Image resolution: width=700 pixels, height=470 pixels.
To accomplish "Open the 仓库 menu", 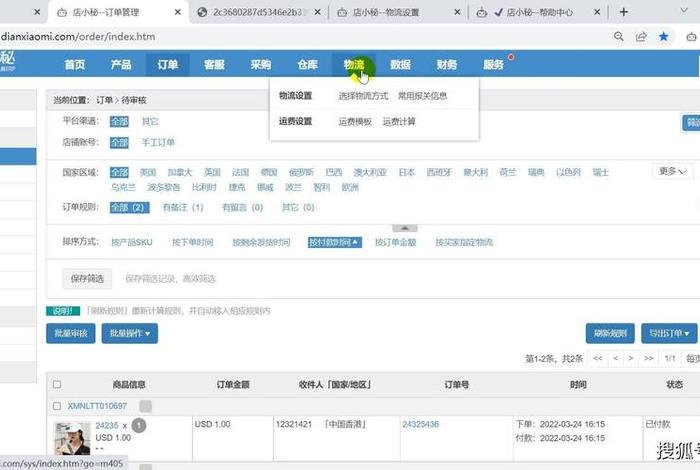I will 308,65.
